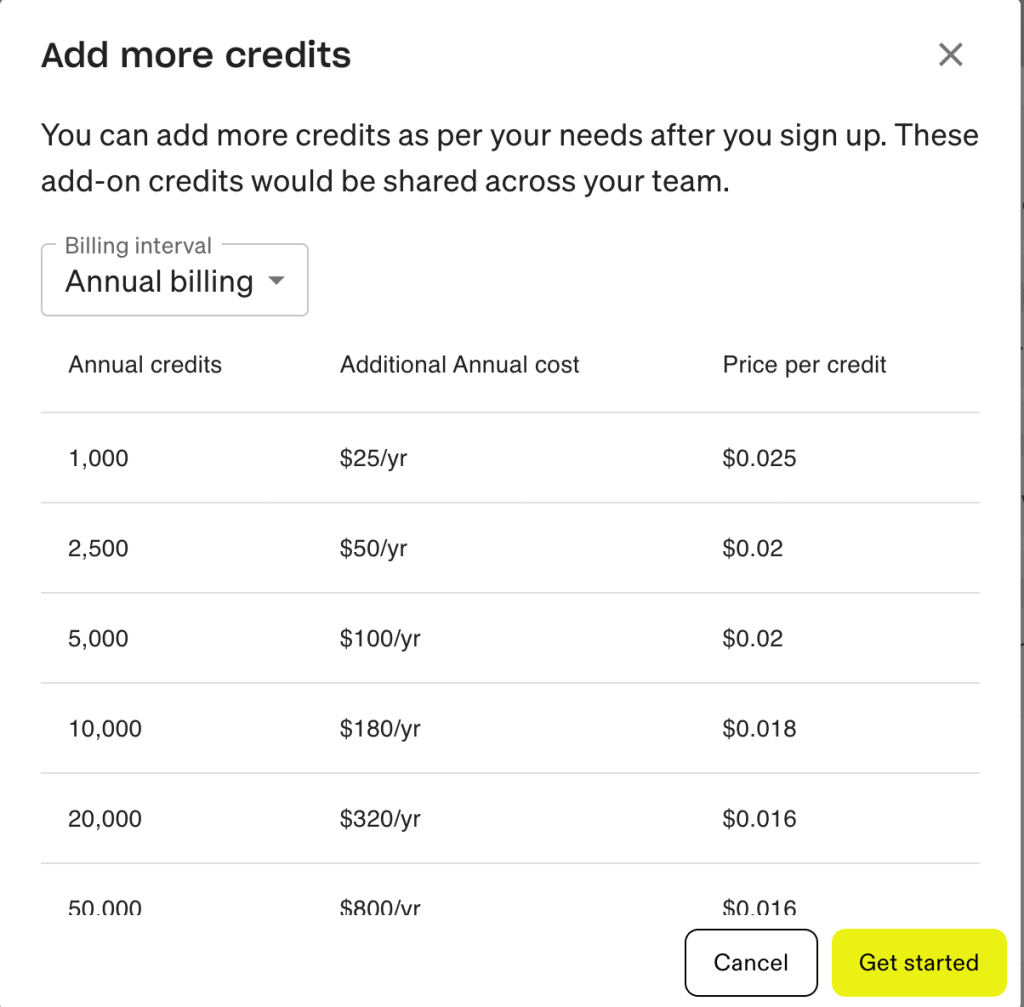
Task: Click the Get started button
Action: pos(917,962)
